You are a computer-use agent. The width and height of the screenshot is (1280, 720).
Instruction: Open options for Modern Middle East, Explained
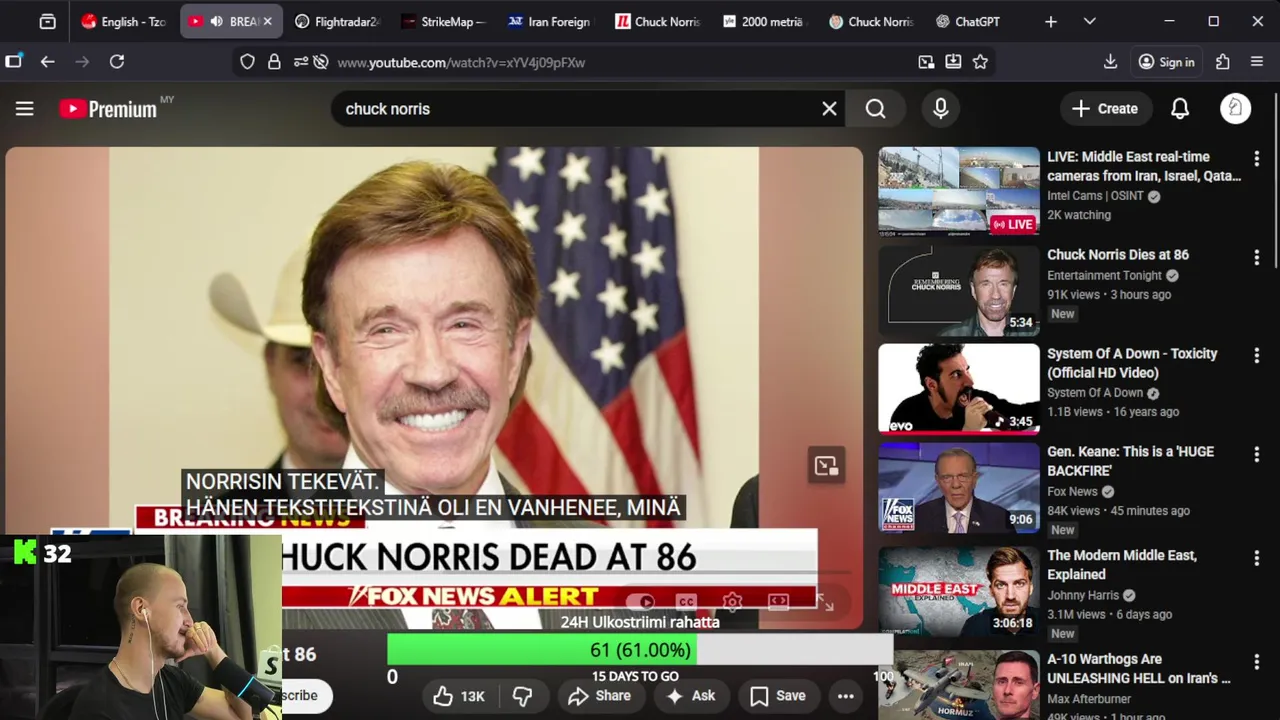click(x=1257, y=558)
